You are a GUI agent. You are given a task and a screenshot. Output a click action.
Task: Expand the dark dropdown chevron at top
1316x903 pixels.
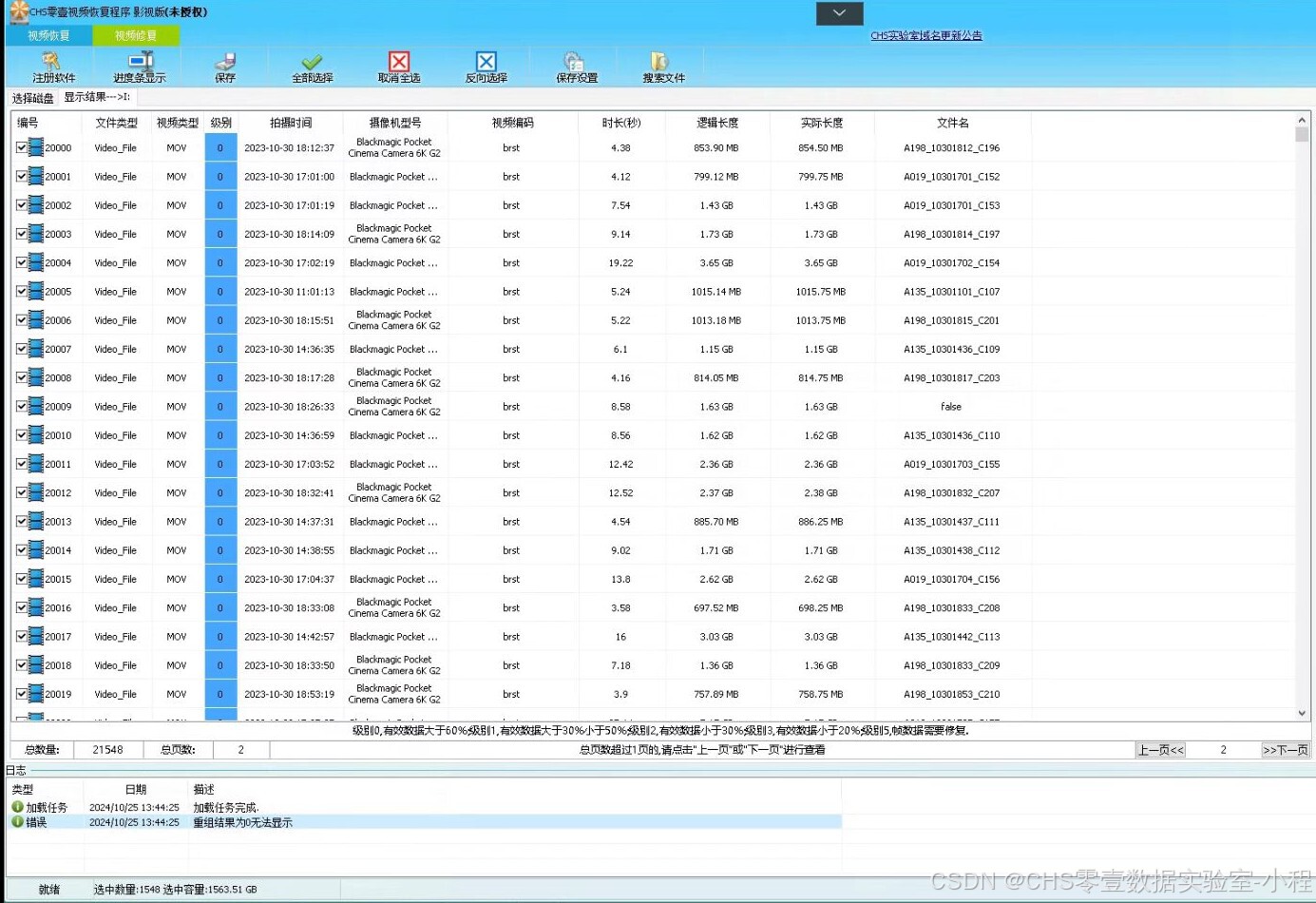(x=840, y=13)
